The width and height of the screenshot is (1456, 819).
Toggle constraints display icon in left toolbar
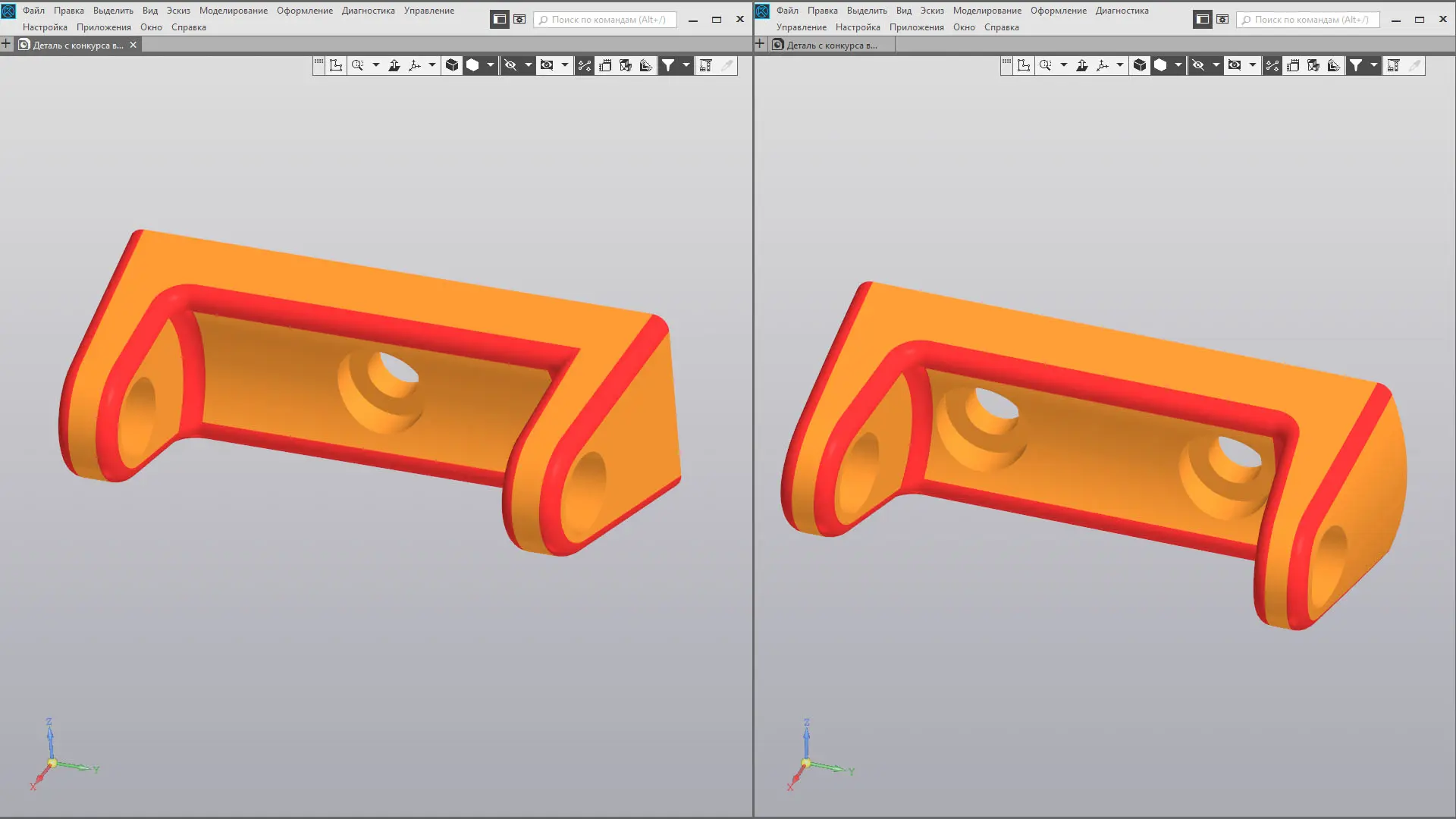(585, 65)
